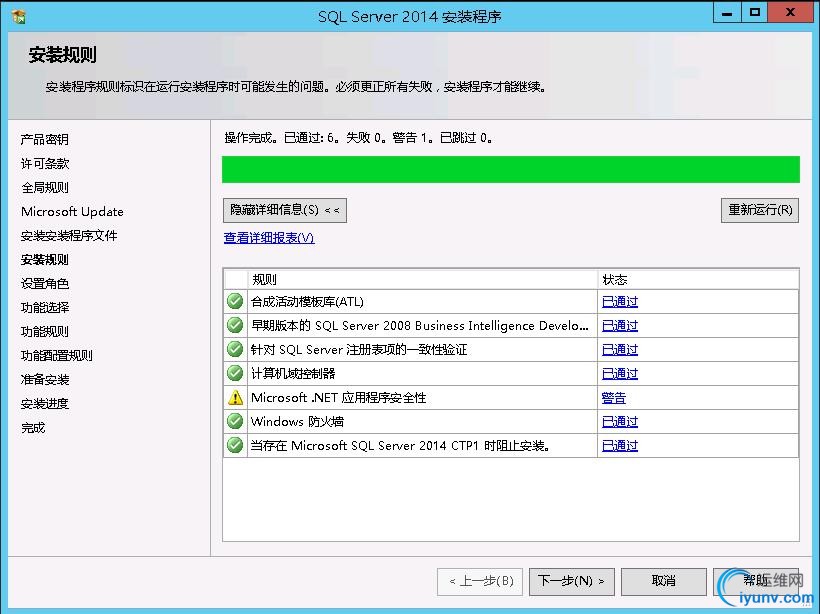Select 功能规则 step in sidebar
820x614 pixels.
pos(45,332)
